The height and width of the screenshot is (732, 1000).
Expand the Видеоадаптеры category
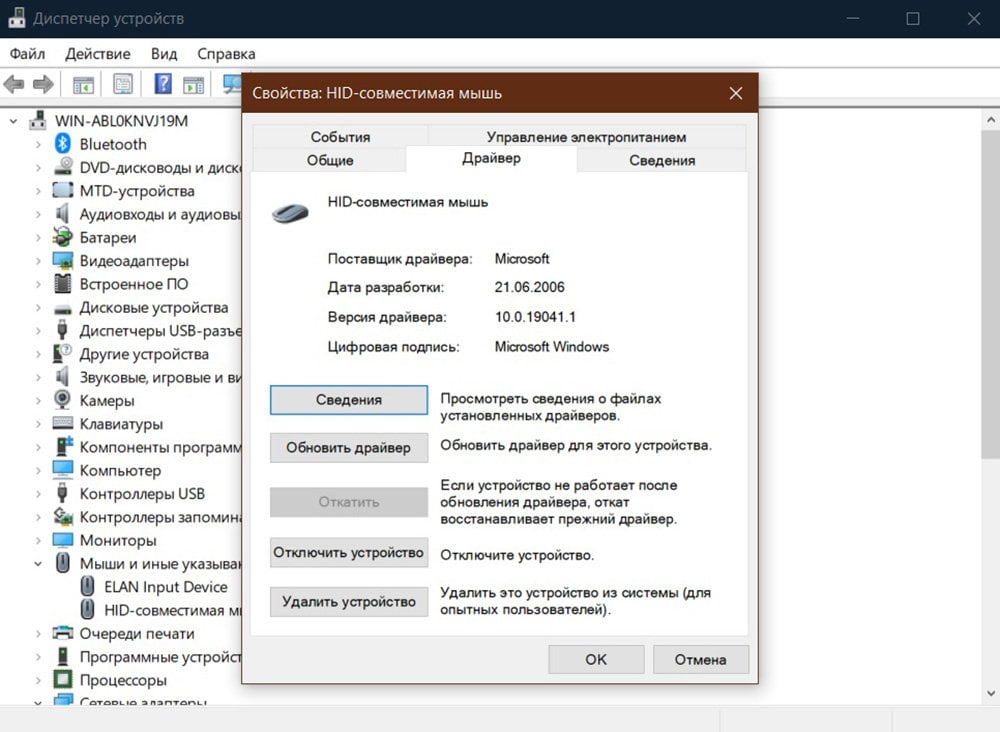[38, 260]
